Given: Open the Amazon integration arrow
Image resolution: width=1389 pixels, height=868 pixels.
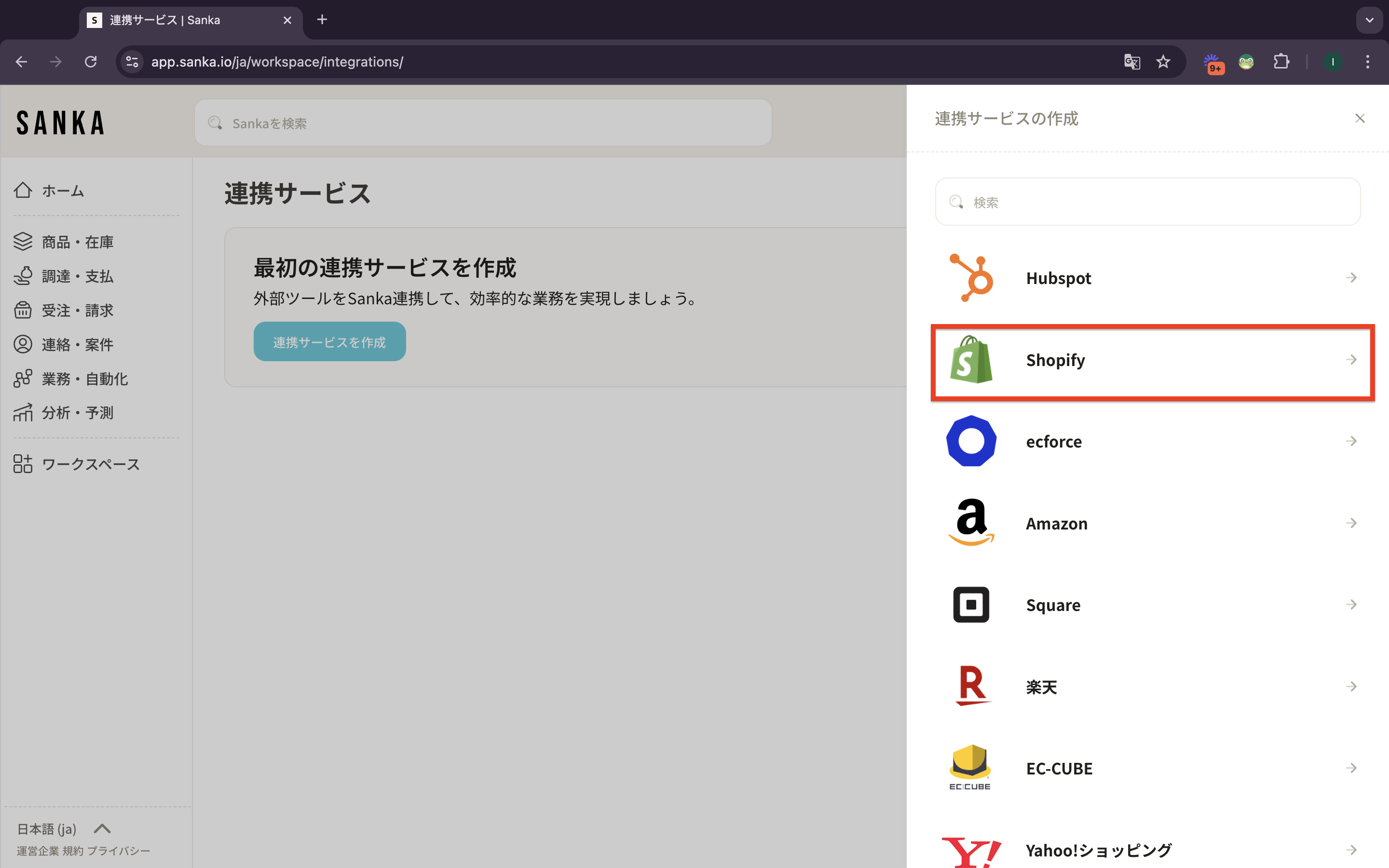Looking at the screenshot, I should coord(1351,523).
